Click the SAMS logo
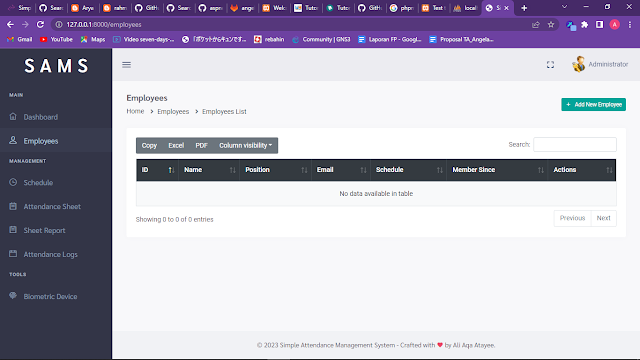This screenshot has width=640, height=360. [x=56, y=66]
